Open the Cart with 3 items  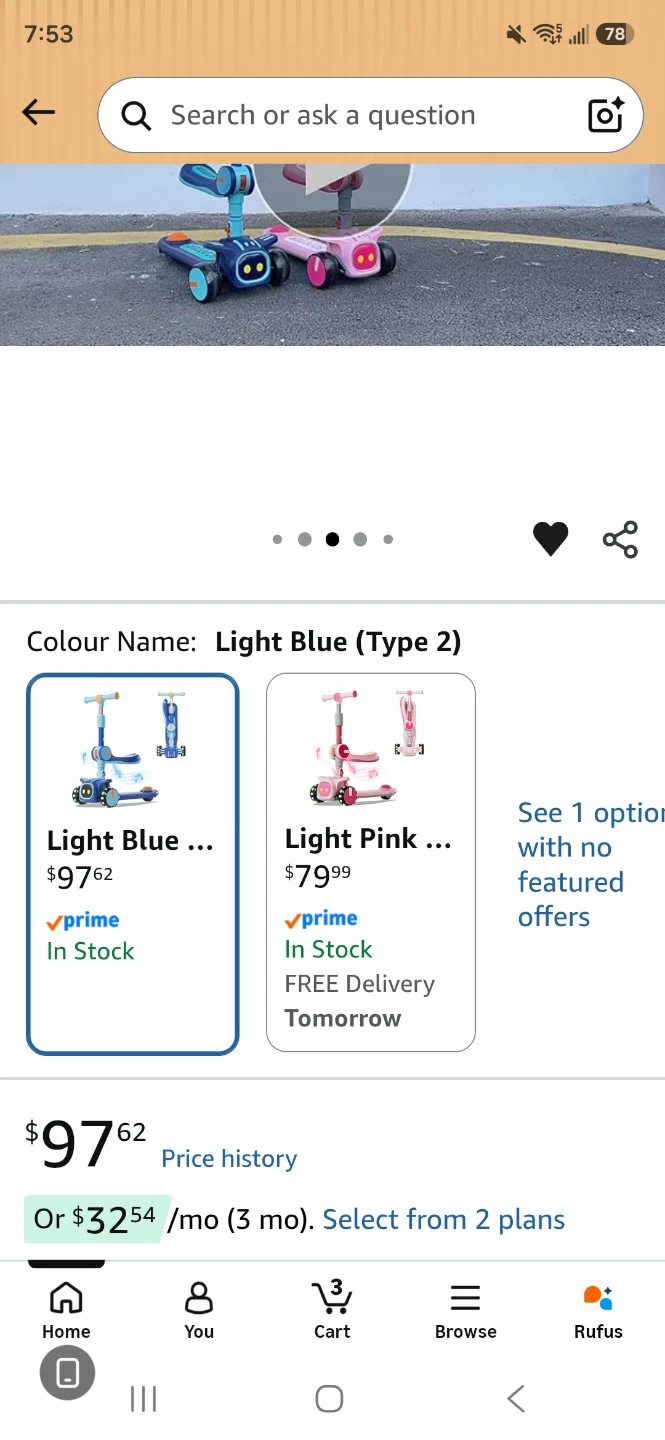point(332,1311)
